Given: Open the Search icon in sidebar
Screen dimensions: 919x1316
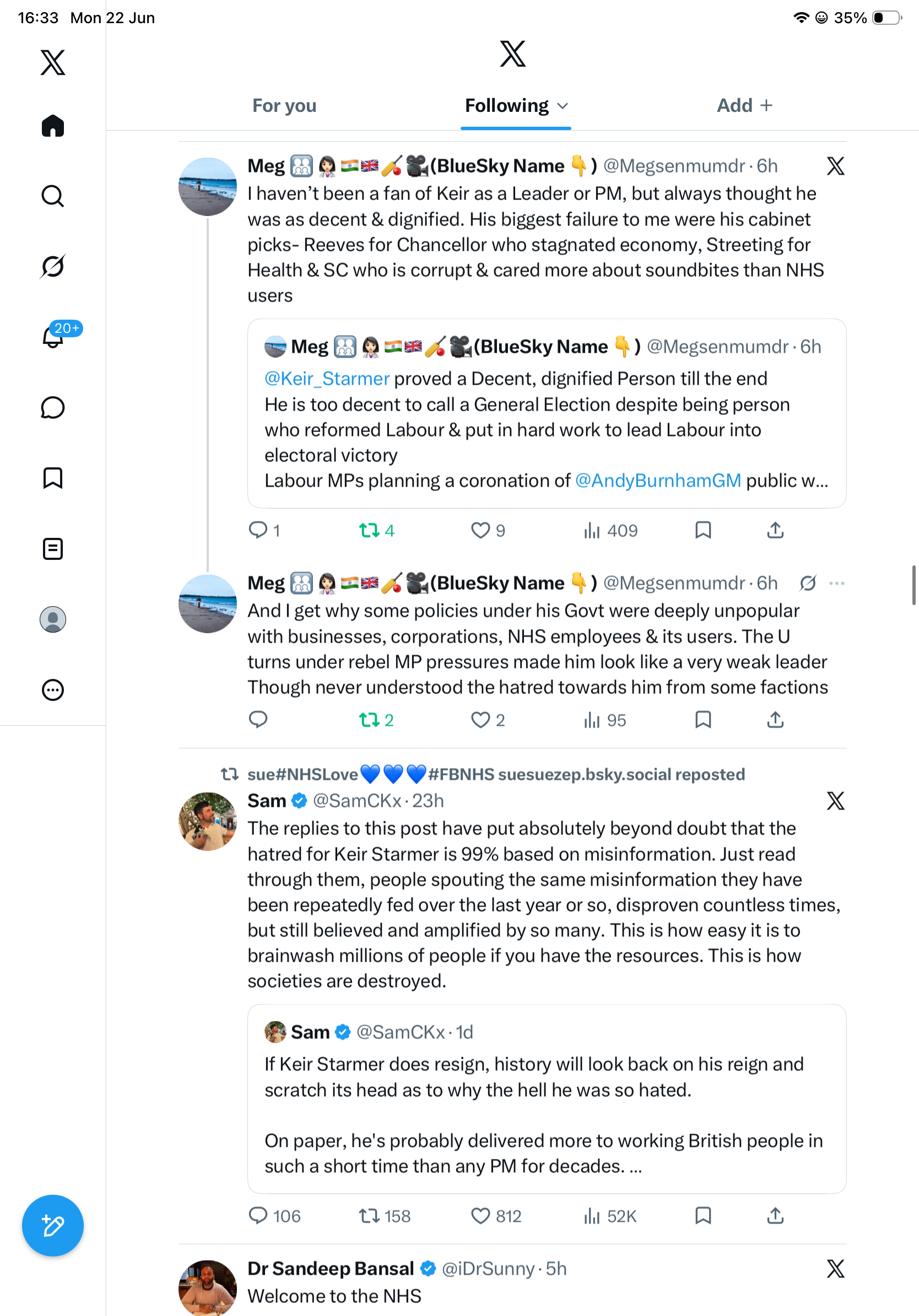Looking at the screenshot, I should tap(53, 196).
